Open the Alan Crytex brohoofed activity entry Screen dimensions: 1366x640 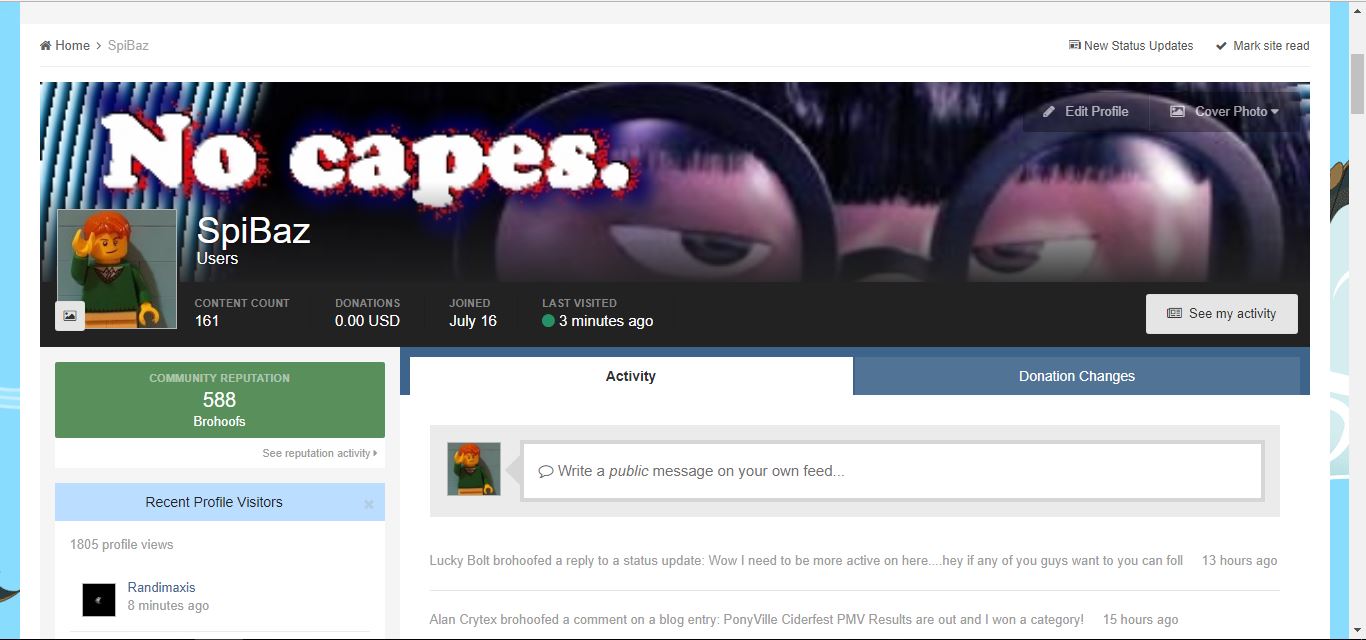757,620
